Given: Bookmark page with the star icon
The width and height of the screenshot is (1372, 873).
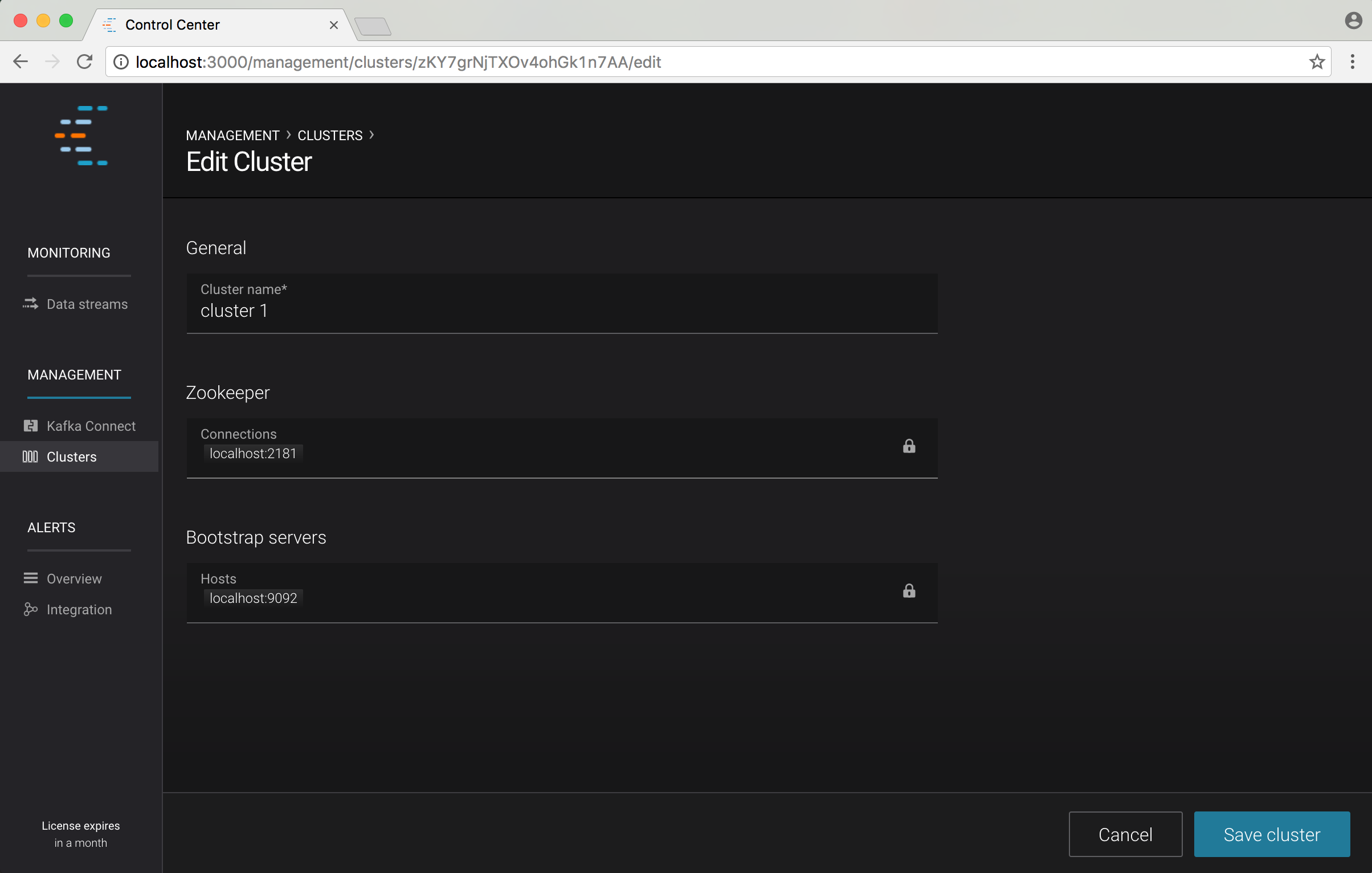Looking at the screenshot, I should (x=1316, y=62).
